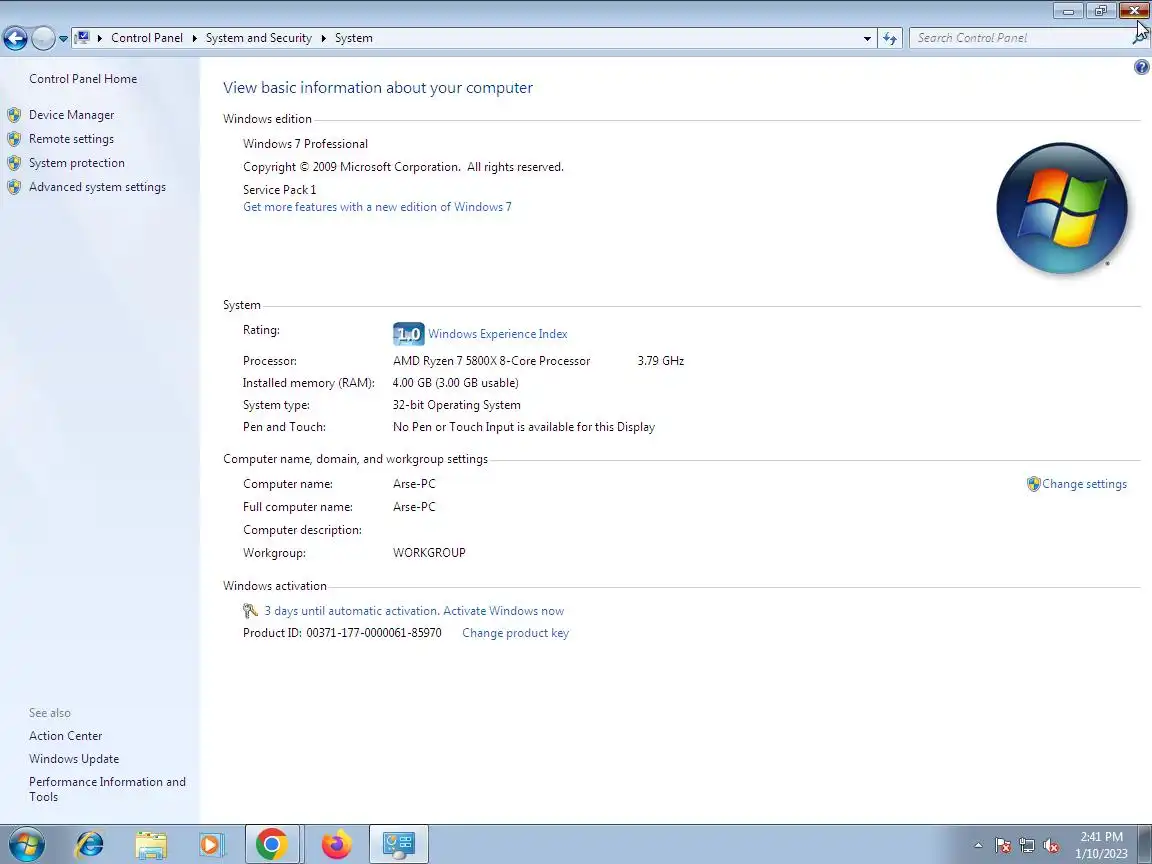Viewport: 1152px width, 864px height.
Task: Click the Windows 7 Professional text
Action: tap(305, 144)
